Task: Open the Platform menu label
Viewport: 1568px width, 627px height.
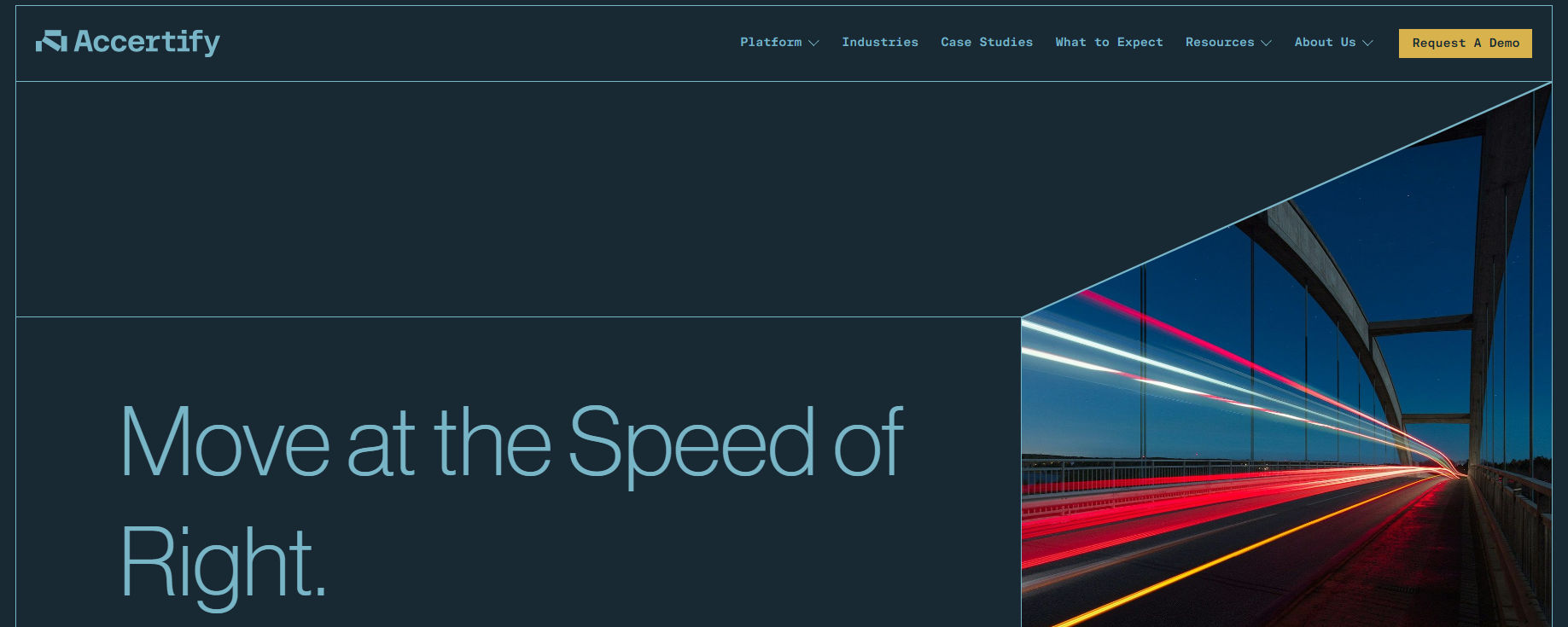Action: pyautogui.click(x=771, y=42)
